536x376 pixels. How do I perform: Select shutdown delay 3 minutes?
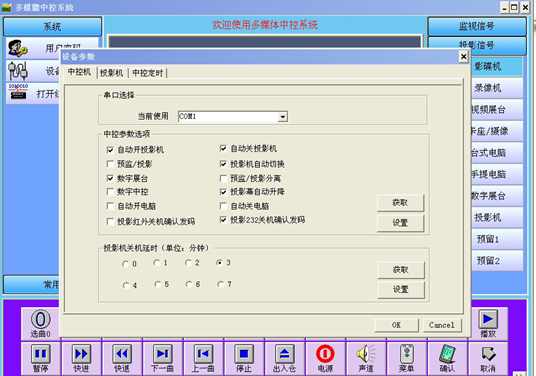click(x=219, y=263)
